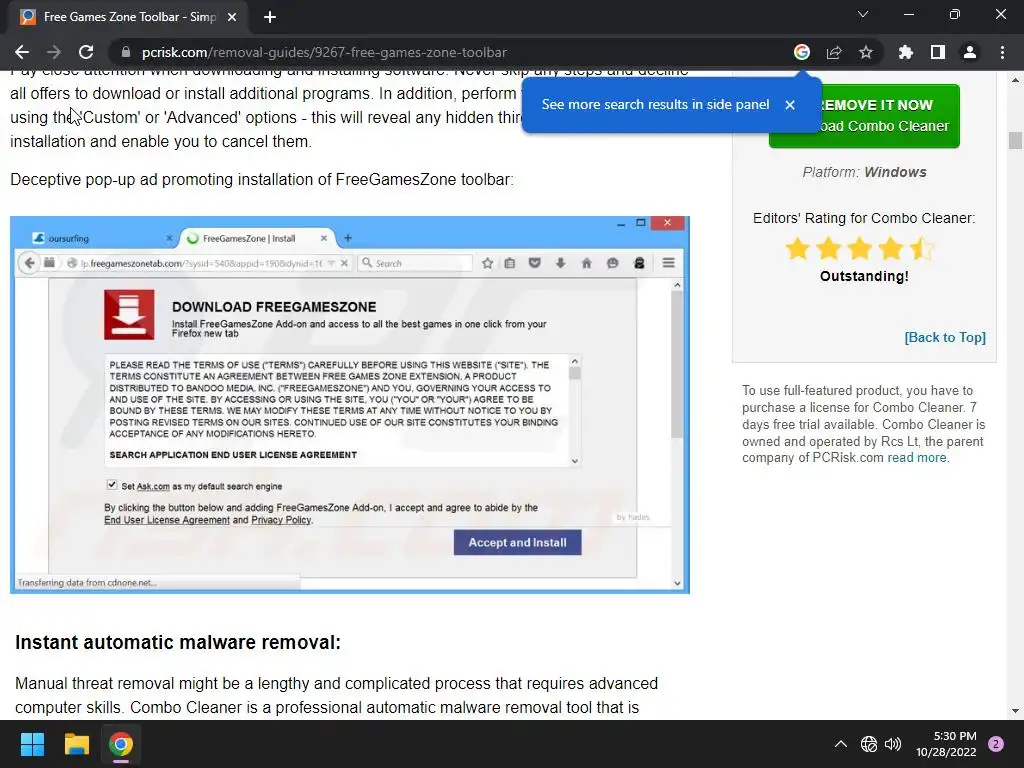Close the Free Games Zone Toolbar tab
1024x768 pixels.
[232, 17]
